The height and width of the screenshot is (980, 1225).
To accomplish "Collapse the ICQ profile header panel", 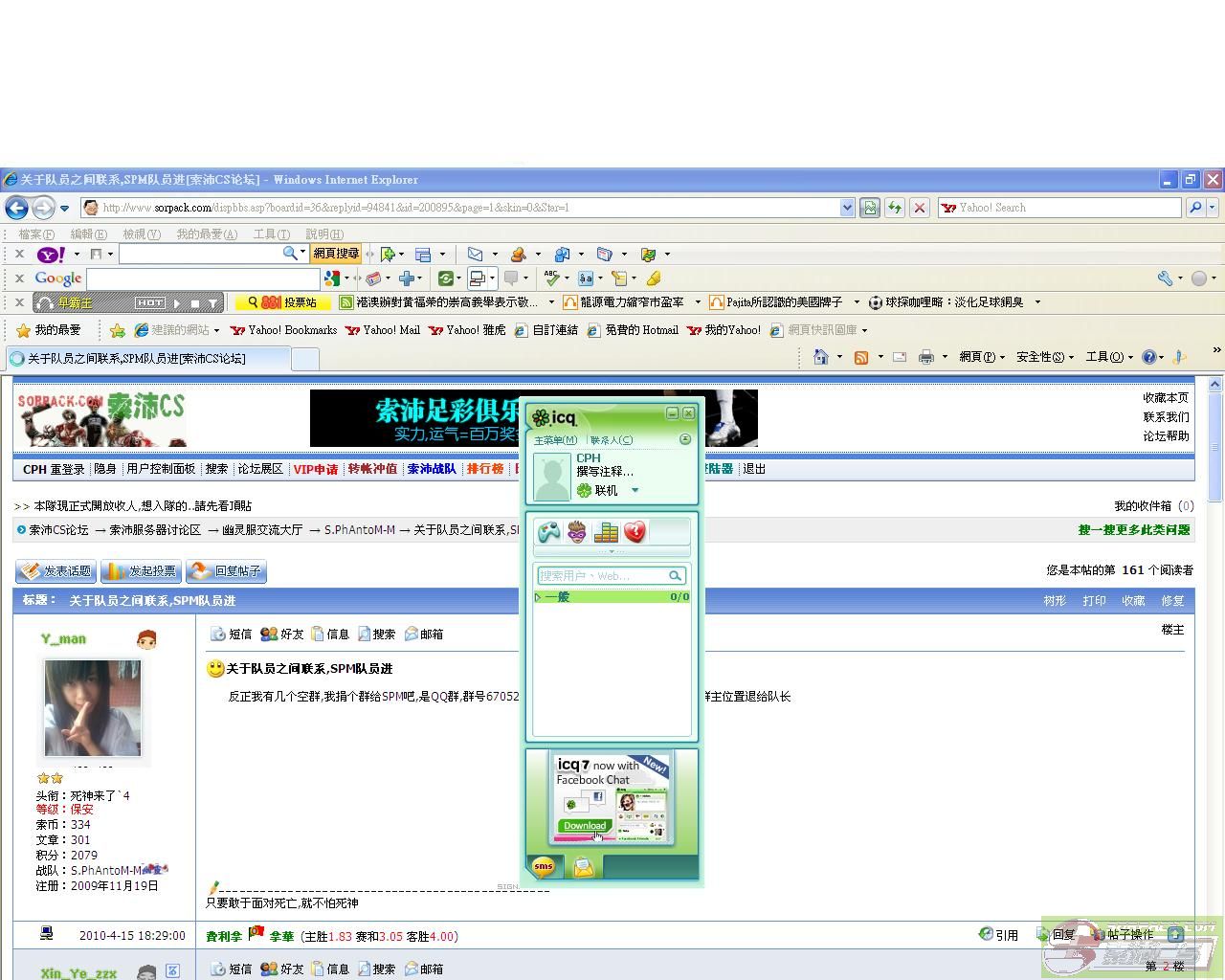I will pyautogui.click(x=684, y=439).
